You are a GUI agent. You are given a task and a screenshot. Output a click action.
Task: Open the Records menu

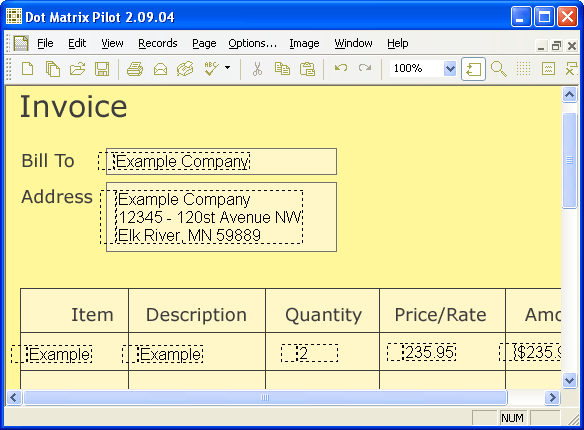[x=158, y=43]
